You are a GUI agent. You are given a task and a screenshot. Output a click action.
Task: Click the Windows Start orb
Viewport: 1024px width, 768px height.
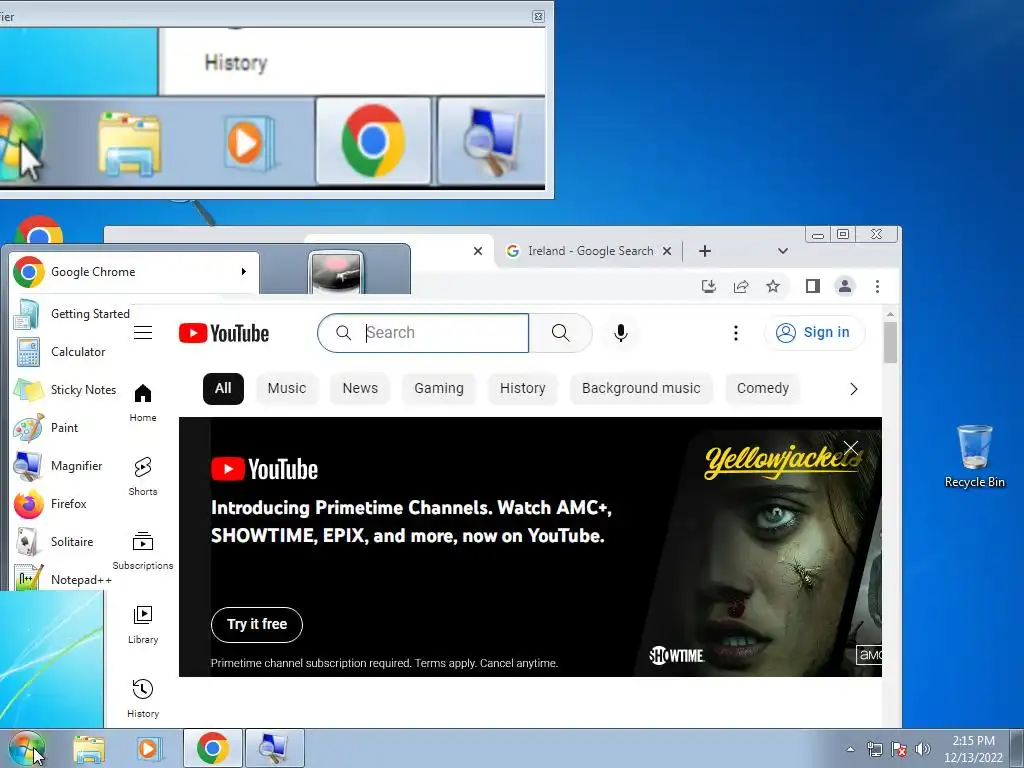[26, 748]
